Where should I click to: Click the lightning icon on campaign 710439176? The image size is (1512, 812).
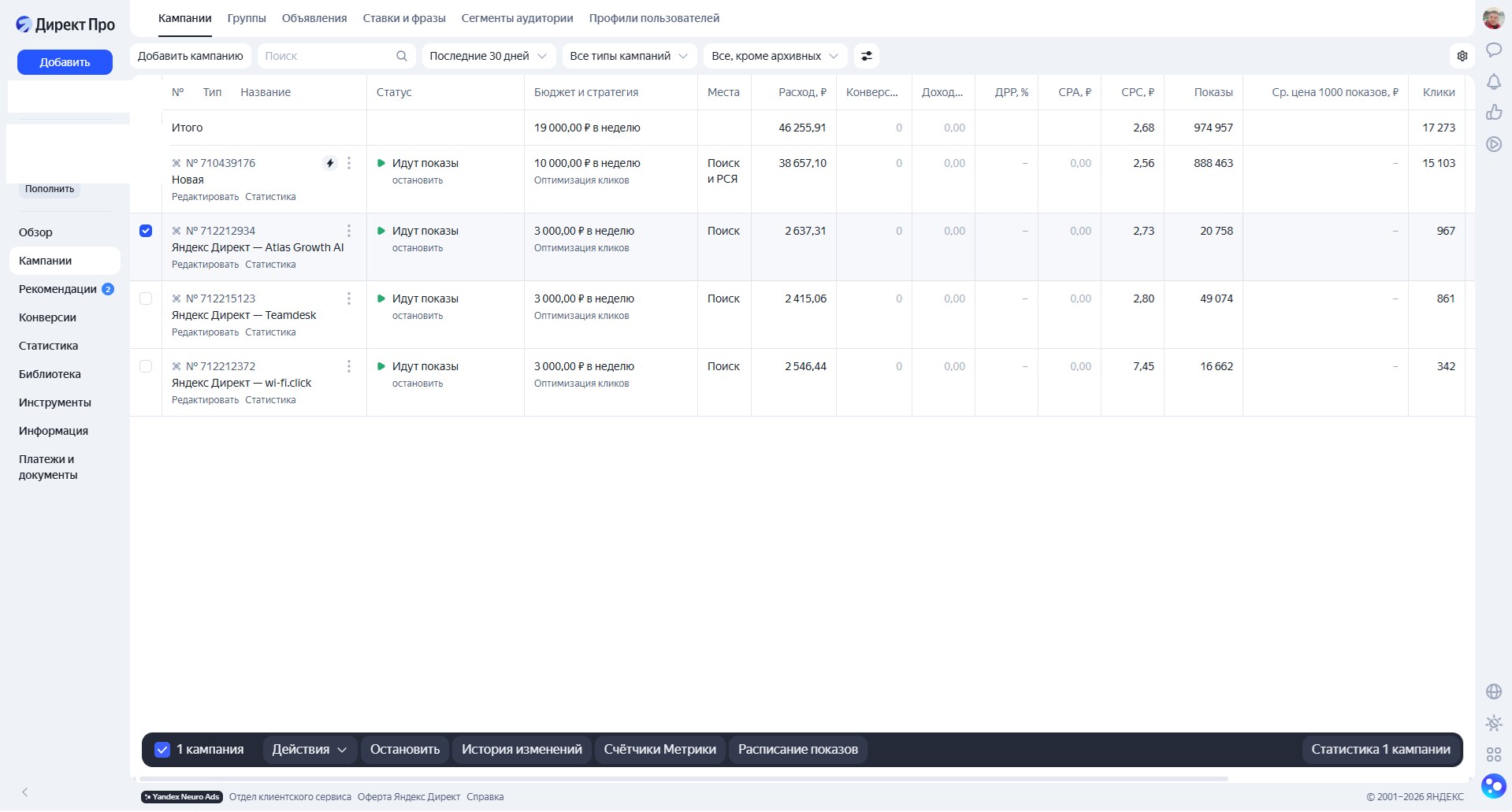click(329, 163)
